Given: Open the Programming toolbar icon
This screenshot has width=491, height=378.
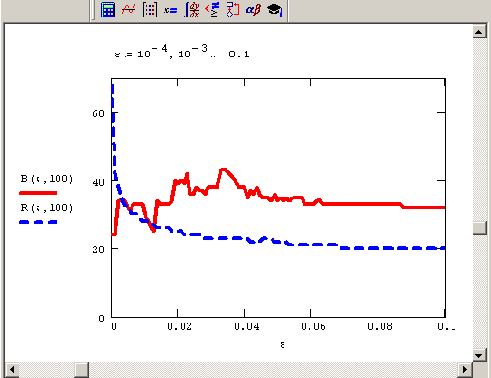Looking at the screenshot, I should click(233, 9).
